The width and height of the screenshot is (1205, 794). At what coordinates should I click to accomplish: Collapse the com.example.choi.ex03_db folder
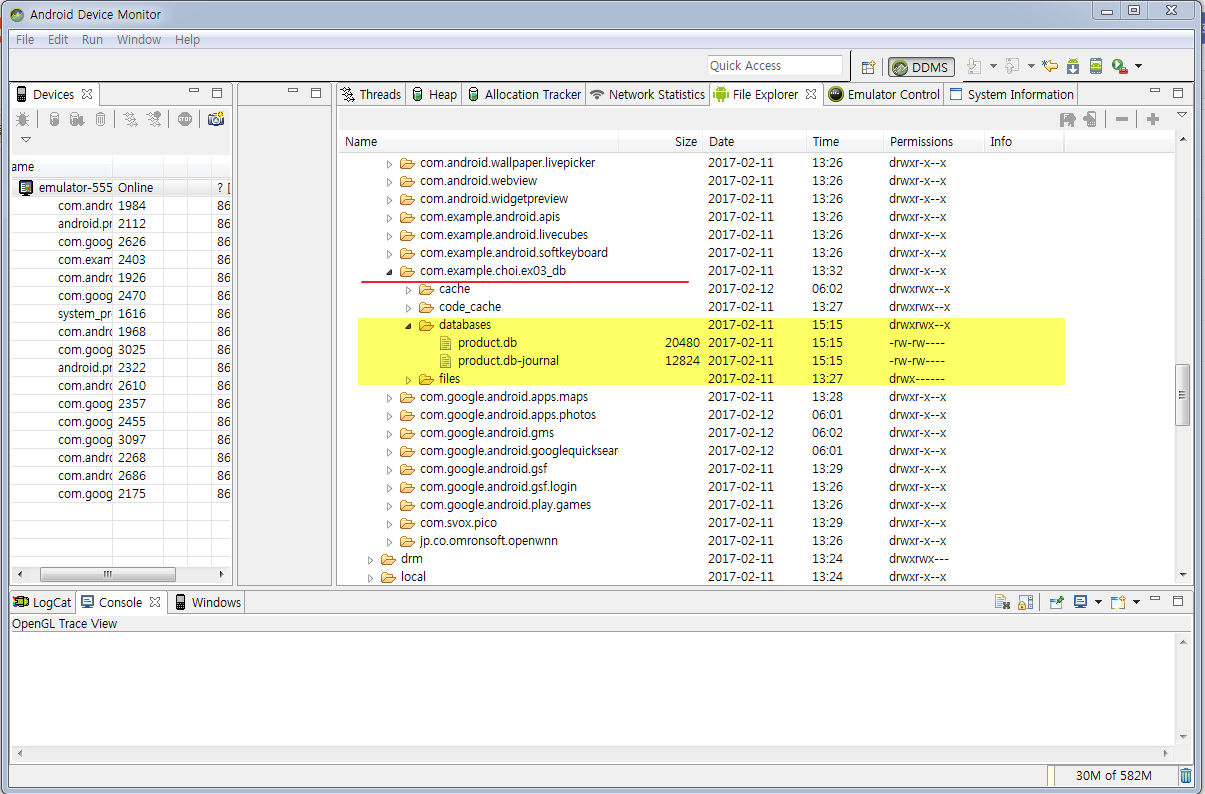(389, 271)
